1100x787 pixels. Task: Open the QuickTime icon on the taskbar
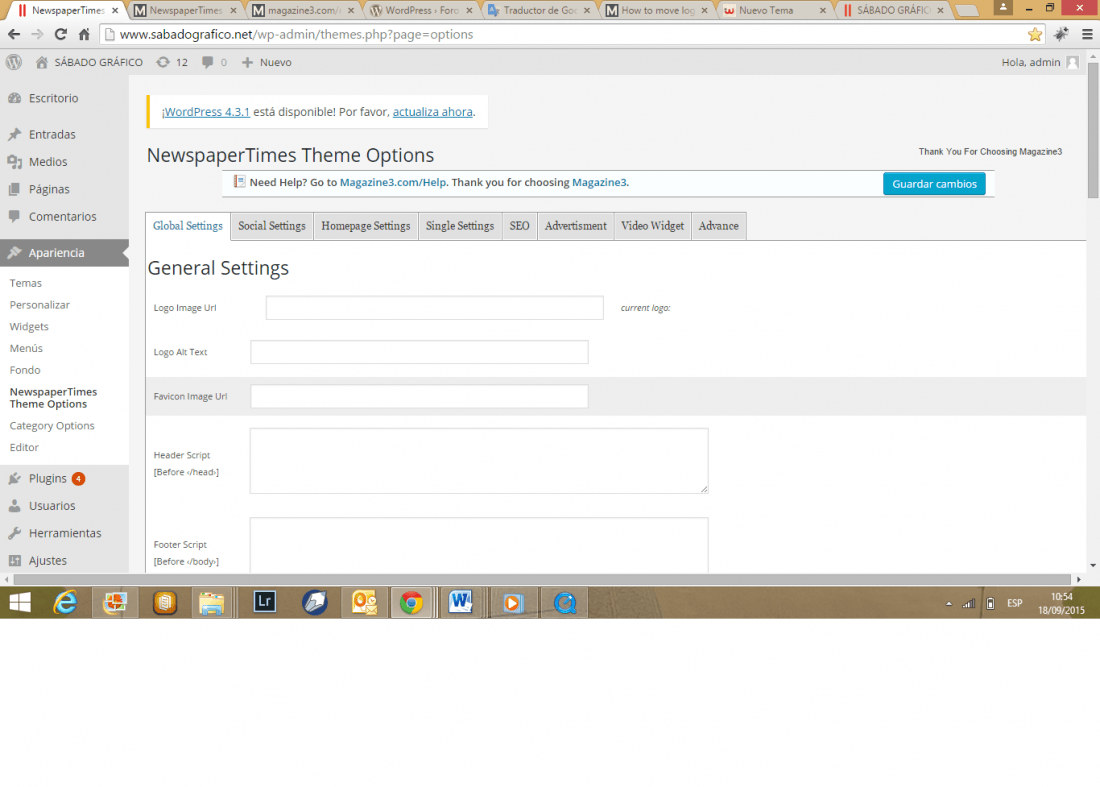564,602
